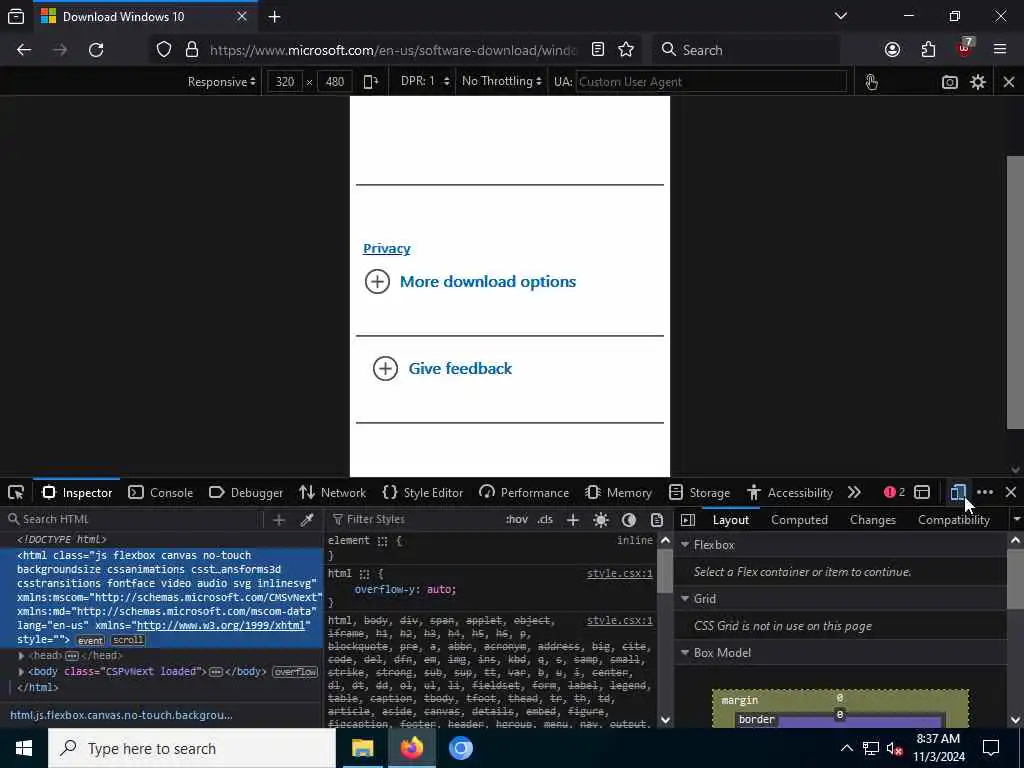Open the Memory tab
The height and width of the screenshot is (768, 1024).
[618, 492]
